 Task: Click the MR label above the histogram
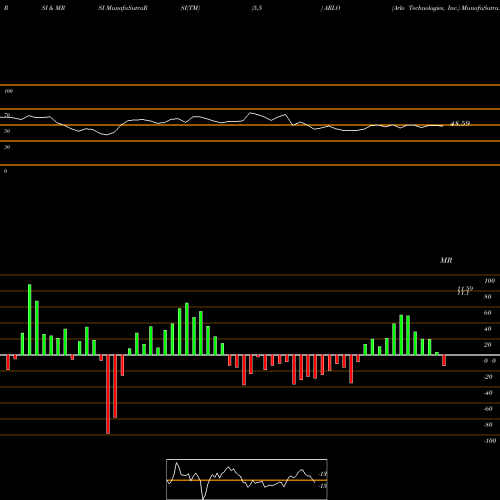coord(446,260)
